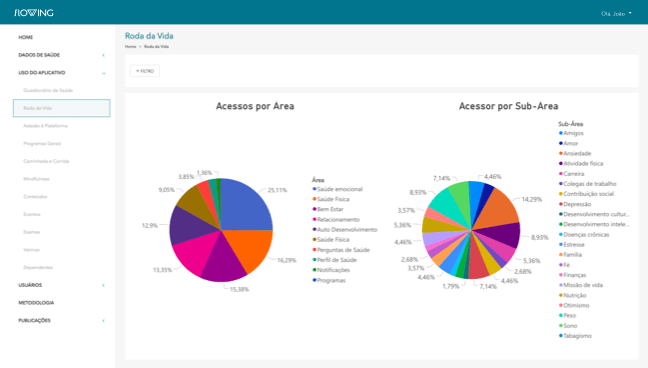The height and width of the screenshot is (368, 648).
Task: Click the Roda da Vida page heading
Action: tap(149, 36)
